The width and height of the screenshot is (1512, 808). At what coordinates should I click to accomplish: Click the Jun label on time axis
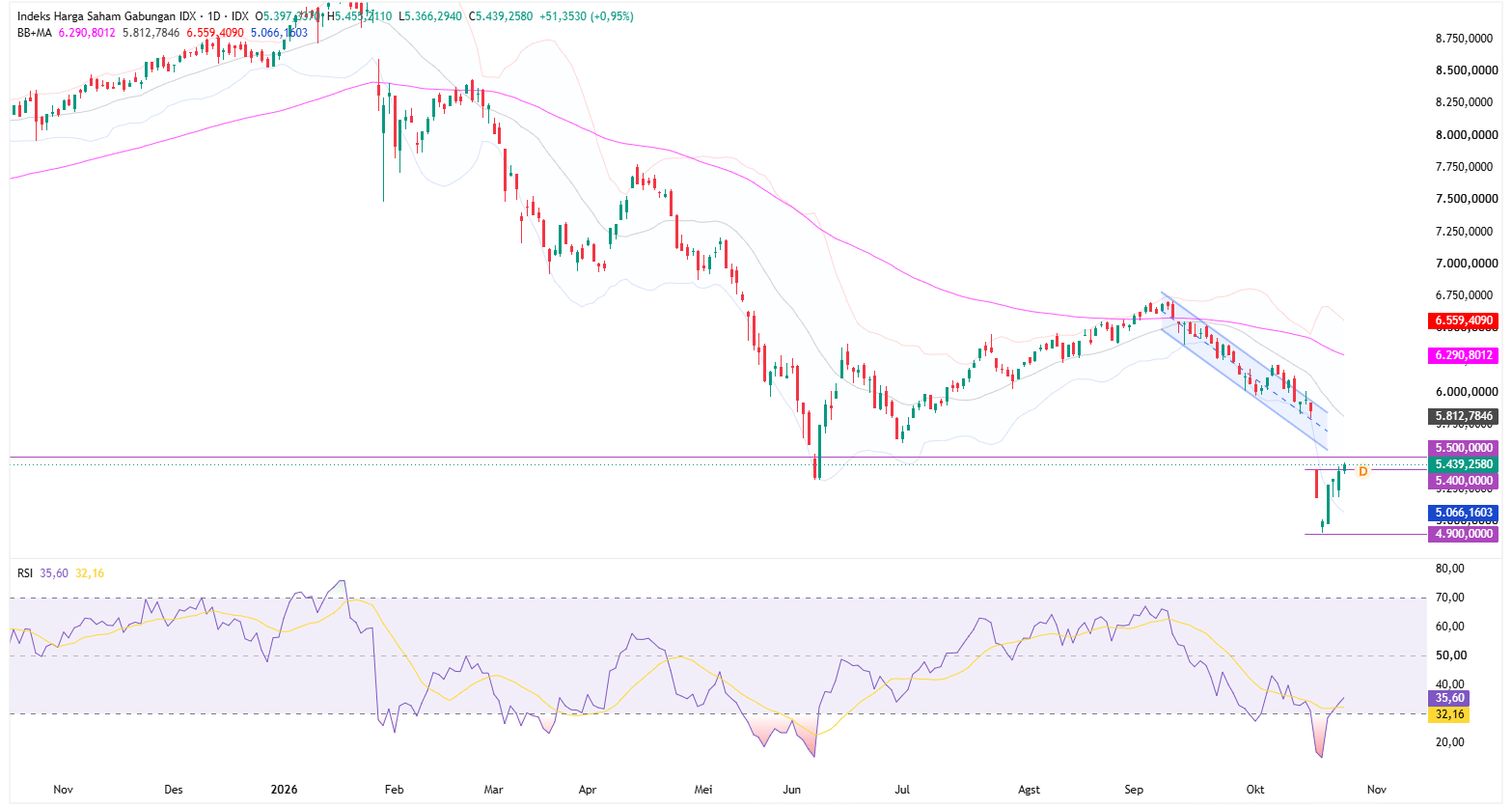792,790
